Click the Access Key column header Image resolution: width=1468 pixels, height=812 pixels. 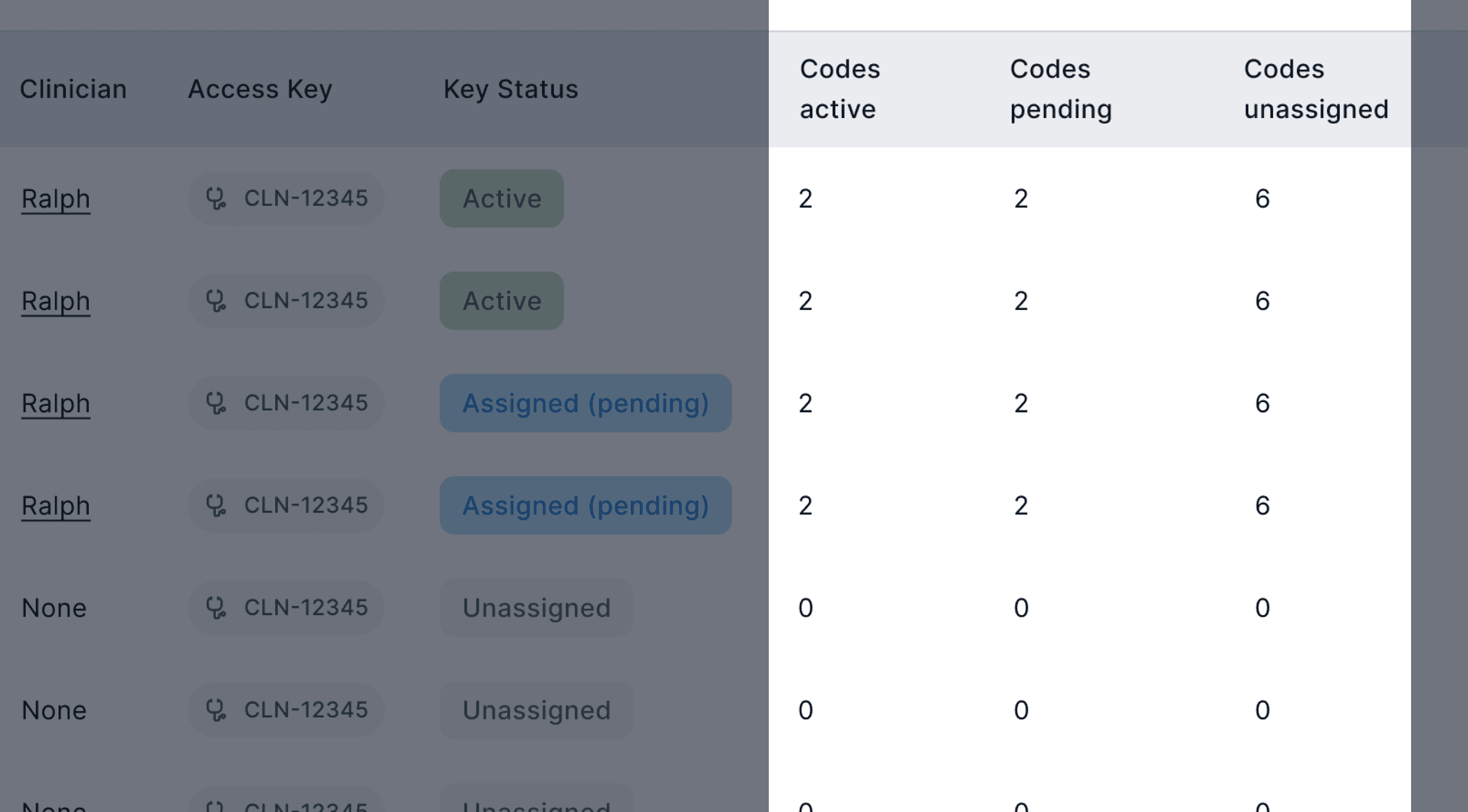(x=260, y=89)
